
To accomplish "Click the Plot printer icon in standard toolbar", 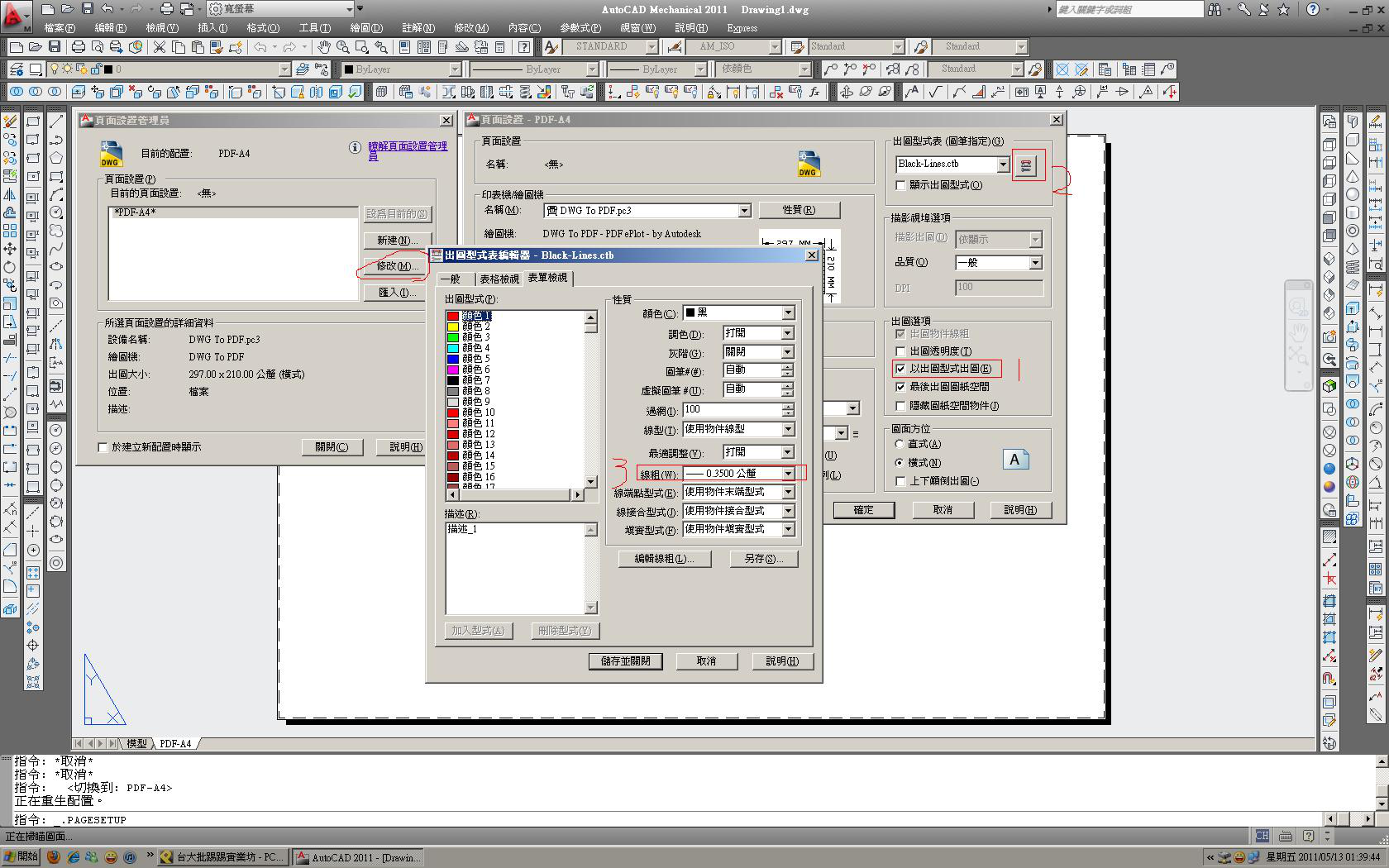I will [x=79, y=47].
